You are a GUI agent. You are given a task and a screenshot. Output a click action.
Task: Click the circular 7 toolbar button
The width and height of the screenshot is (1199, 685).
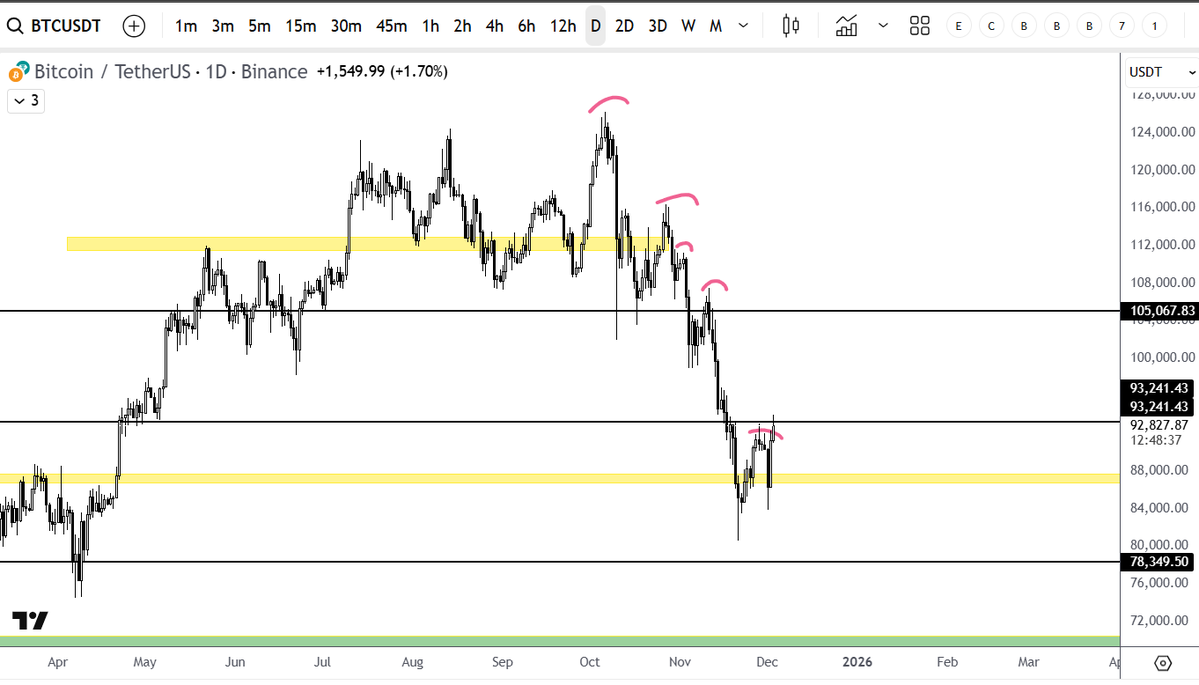point(1122,26)
